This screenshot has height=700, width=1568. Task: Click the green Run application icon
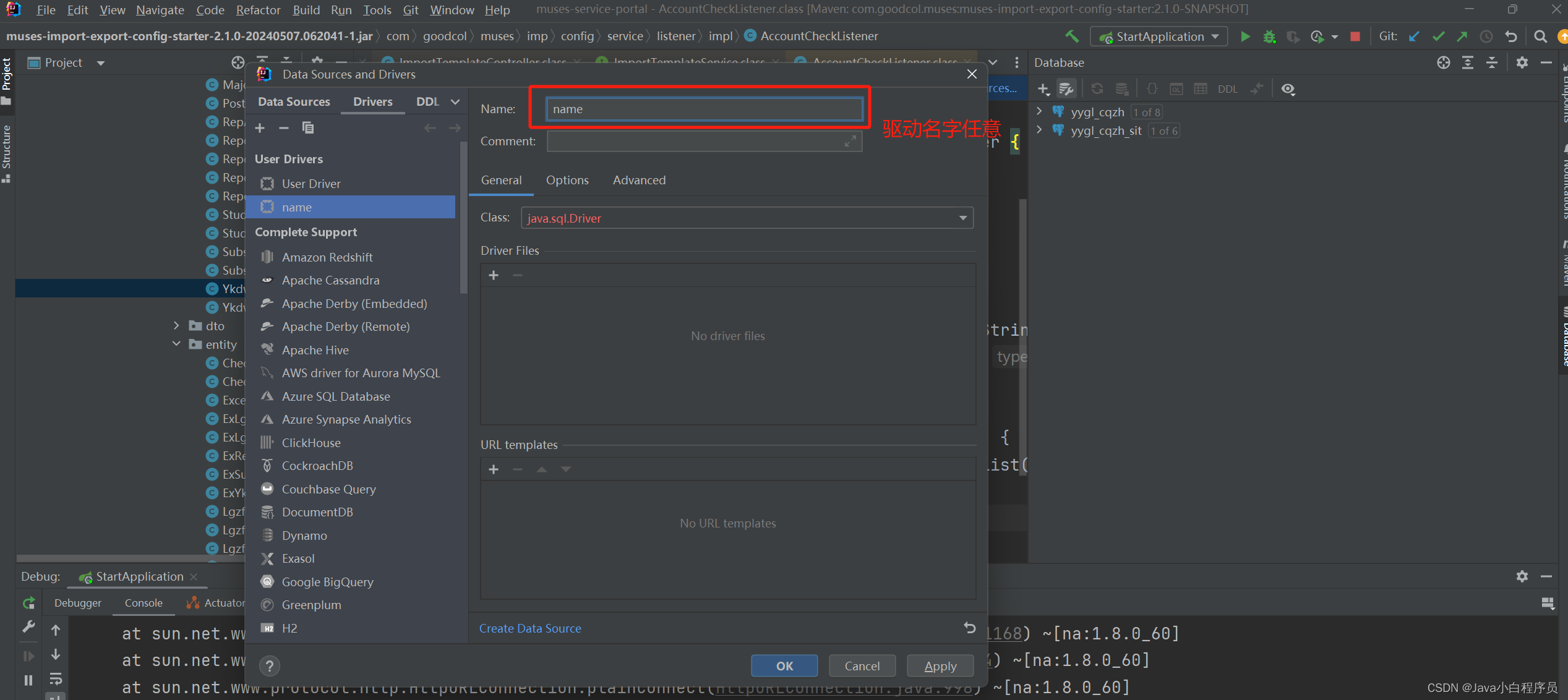point(1245,36)
